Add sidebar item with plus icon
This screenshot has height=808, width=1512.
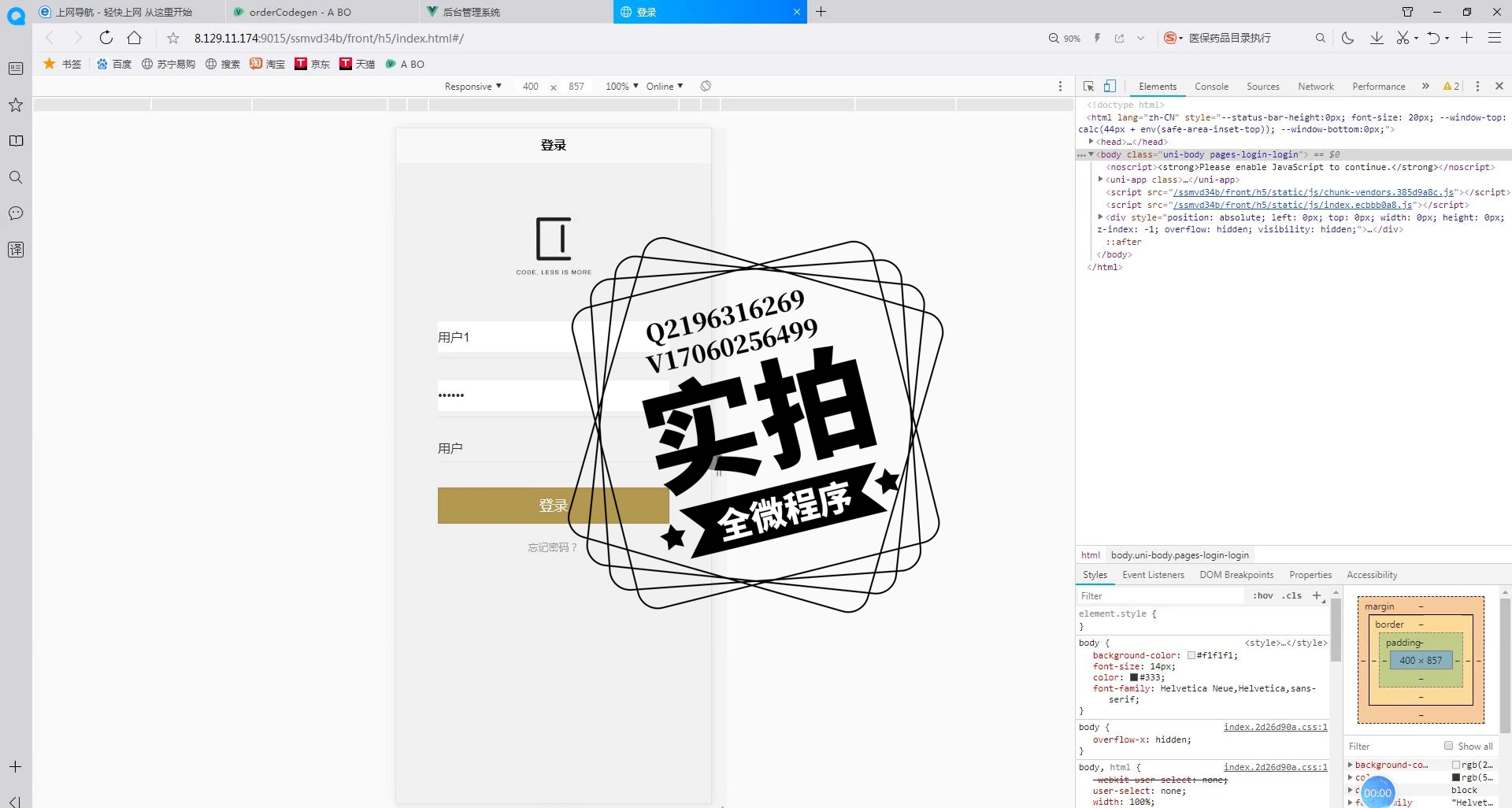[16, 766]
